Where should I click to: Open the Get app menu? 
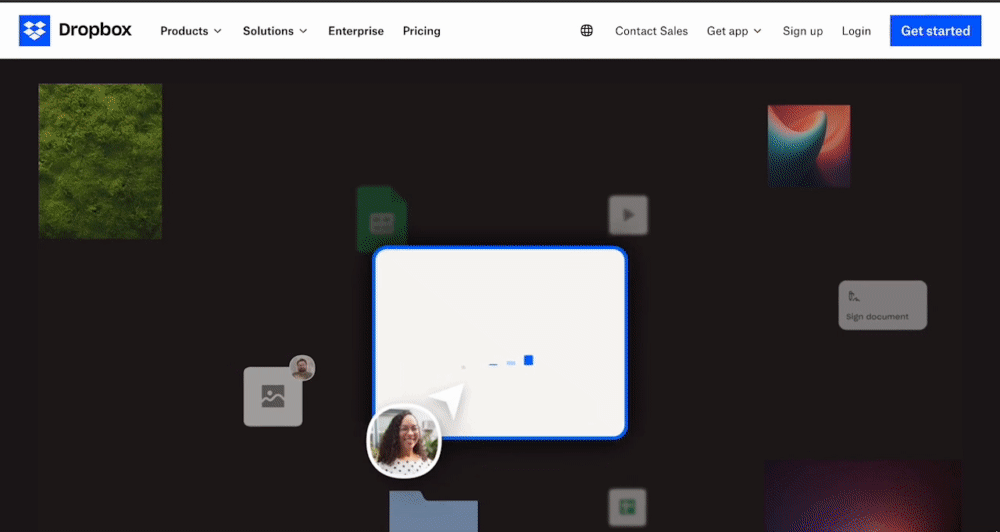pos(734,31)
